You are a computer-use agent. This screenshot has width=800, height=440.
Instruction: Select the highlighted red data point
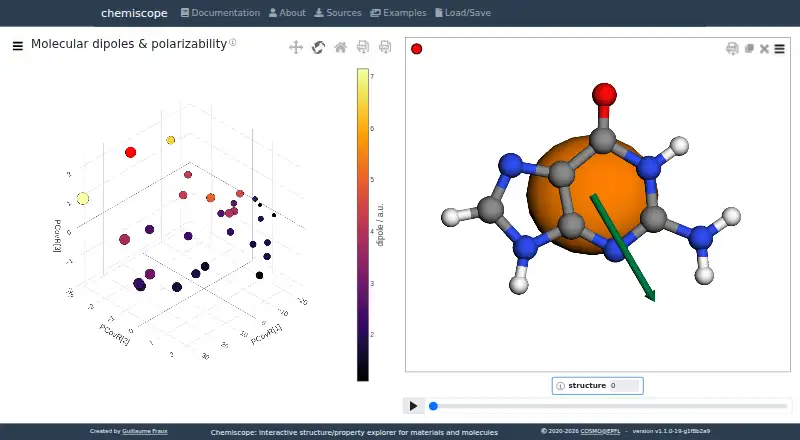click(131, 152)
